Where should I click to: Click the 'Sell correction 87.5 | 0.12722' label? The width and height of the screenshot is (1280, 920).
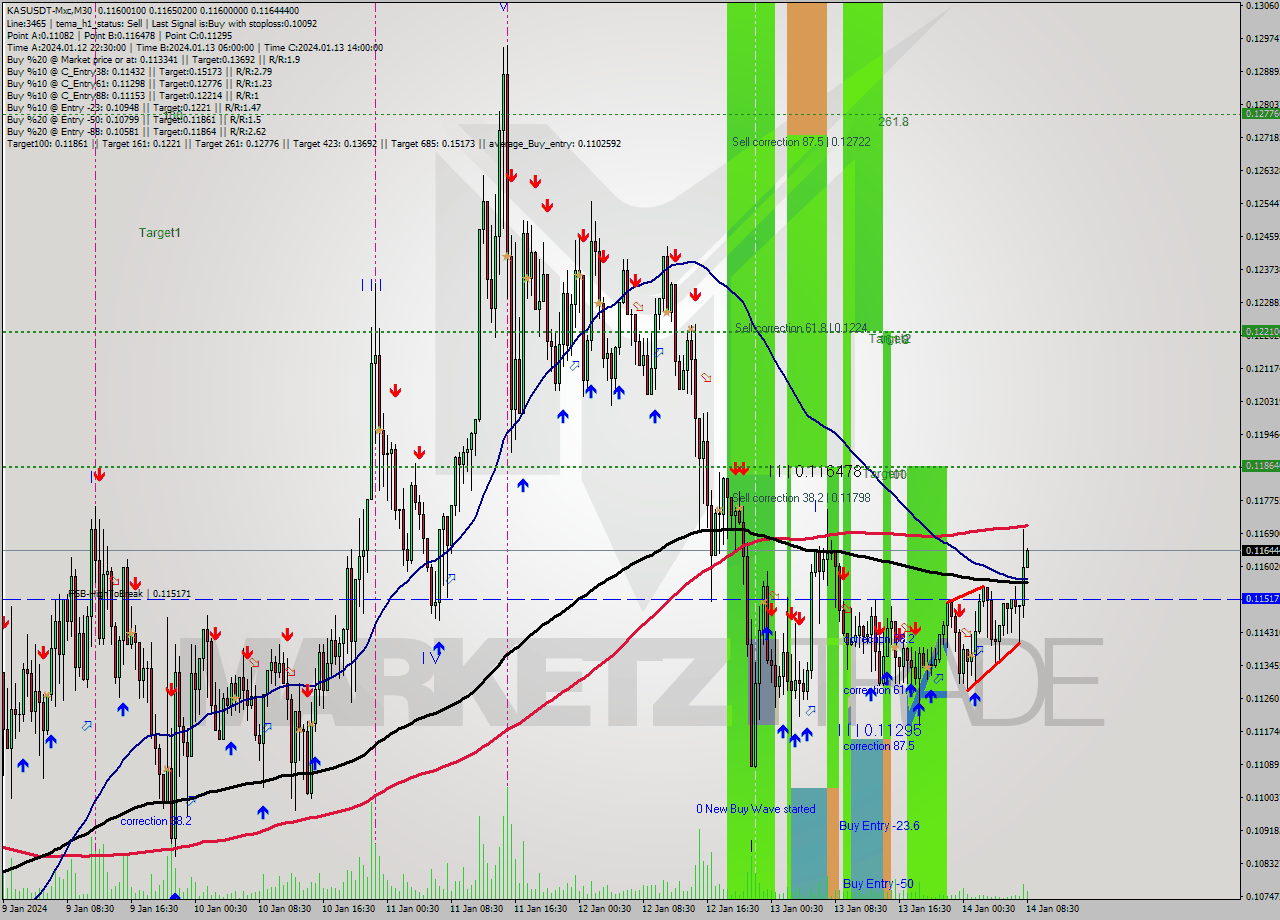click(x=801, y=142)
